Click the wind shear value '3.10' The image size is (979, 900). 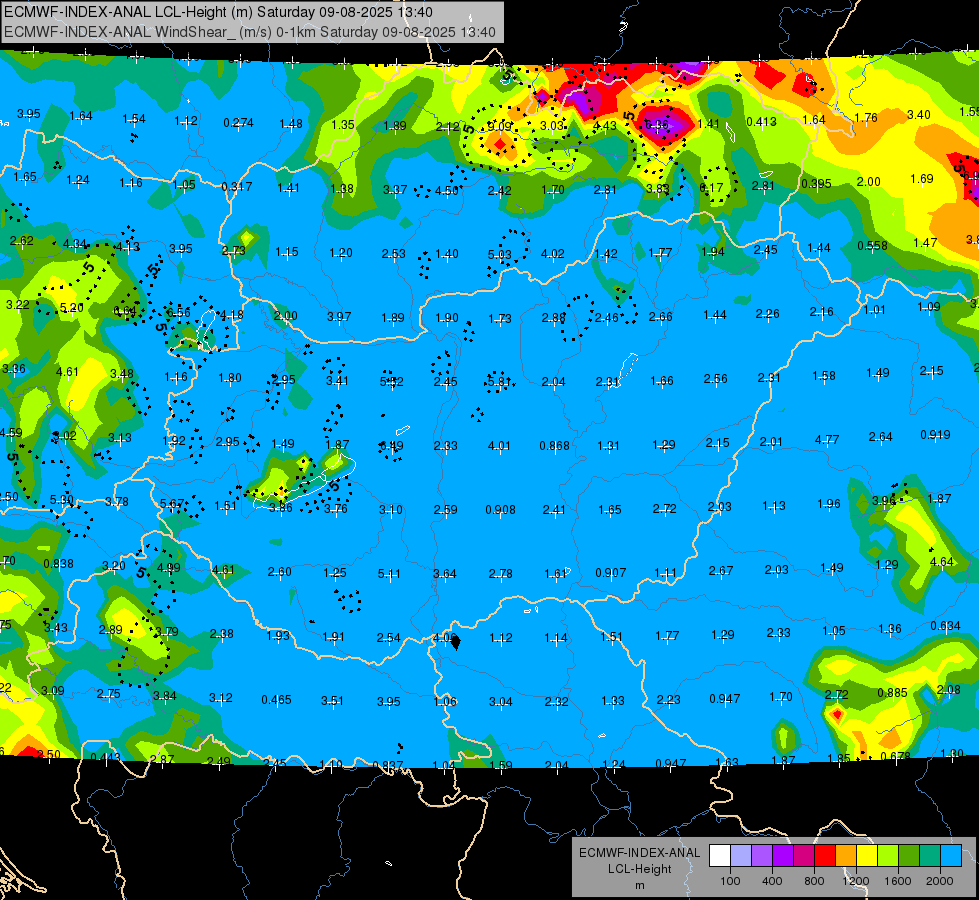tap(391, 510)
